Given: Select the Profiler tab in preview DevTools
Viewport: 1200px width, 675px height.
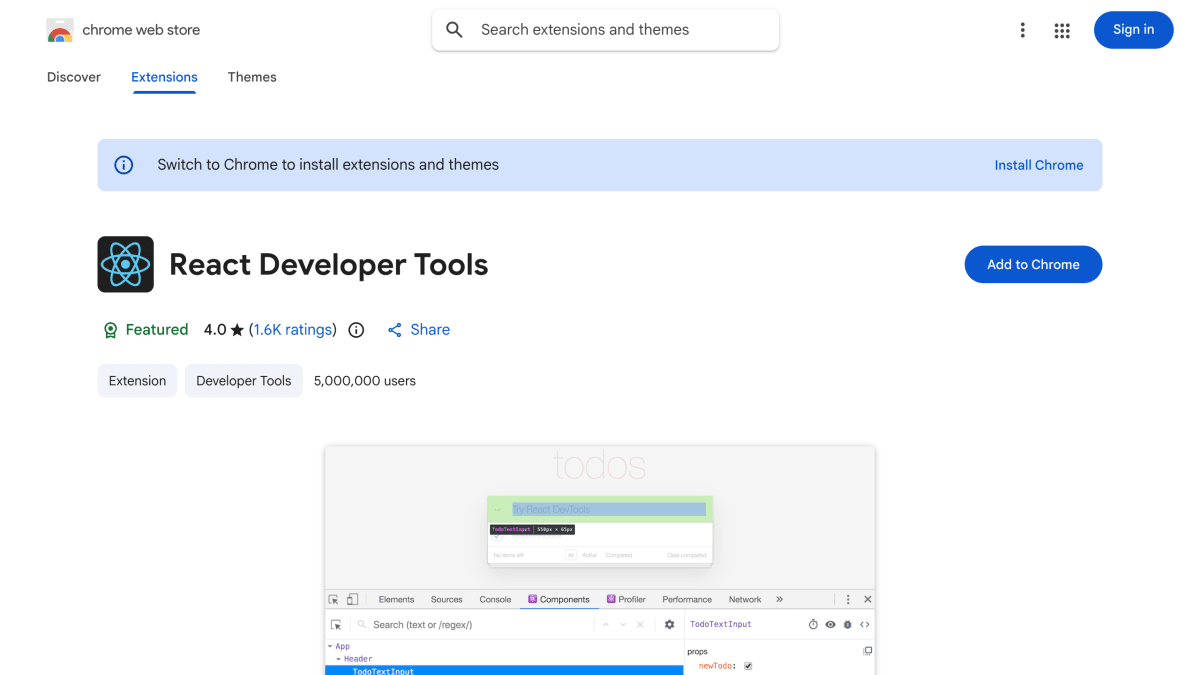Looking at the screenshot, I should (626, 600).
